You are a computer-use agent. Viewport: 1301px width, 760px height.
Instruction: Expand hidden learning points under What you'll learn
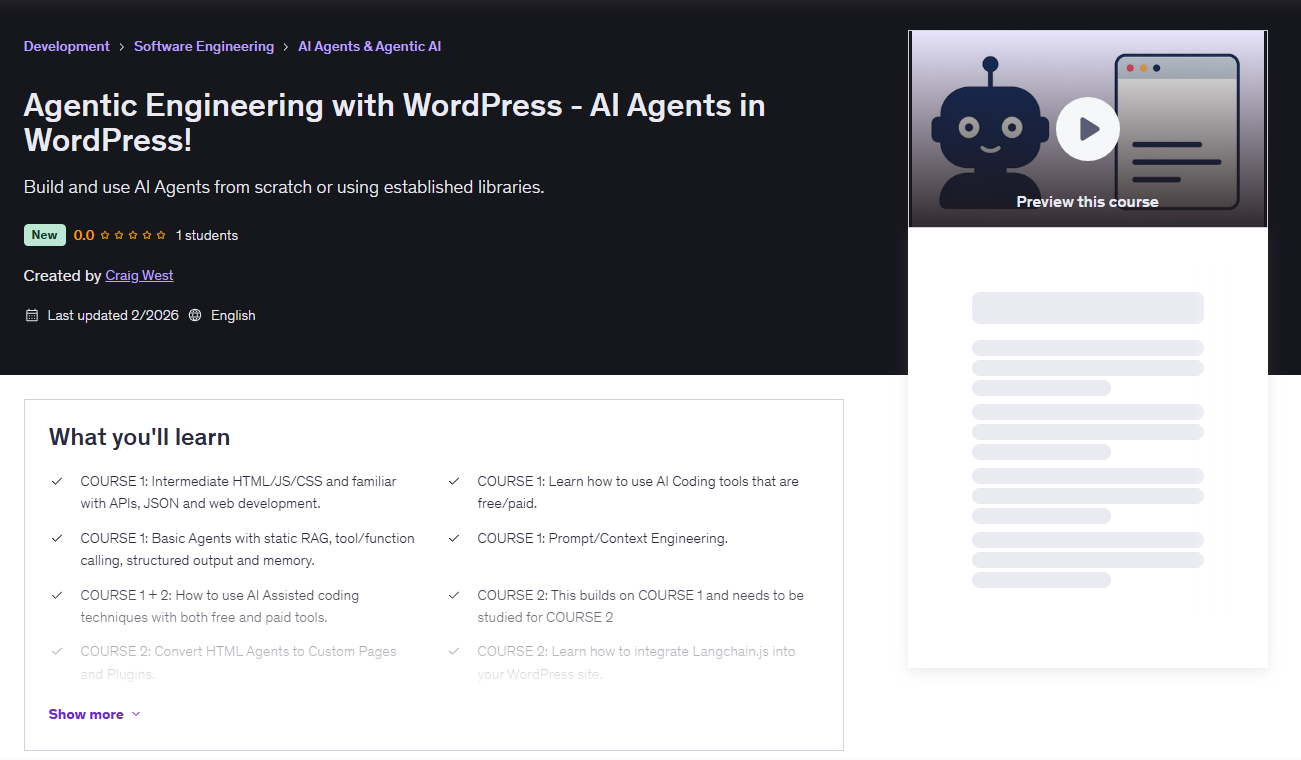point(85,713)
